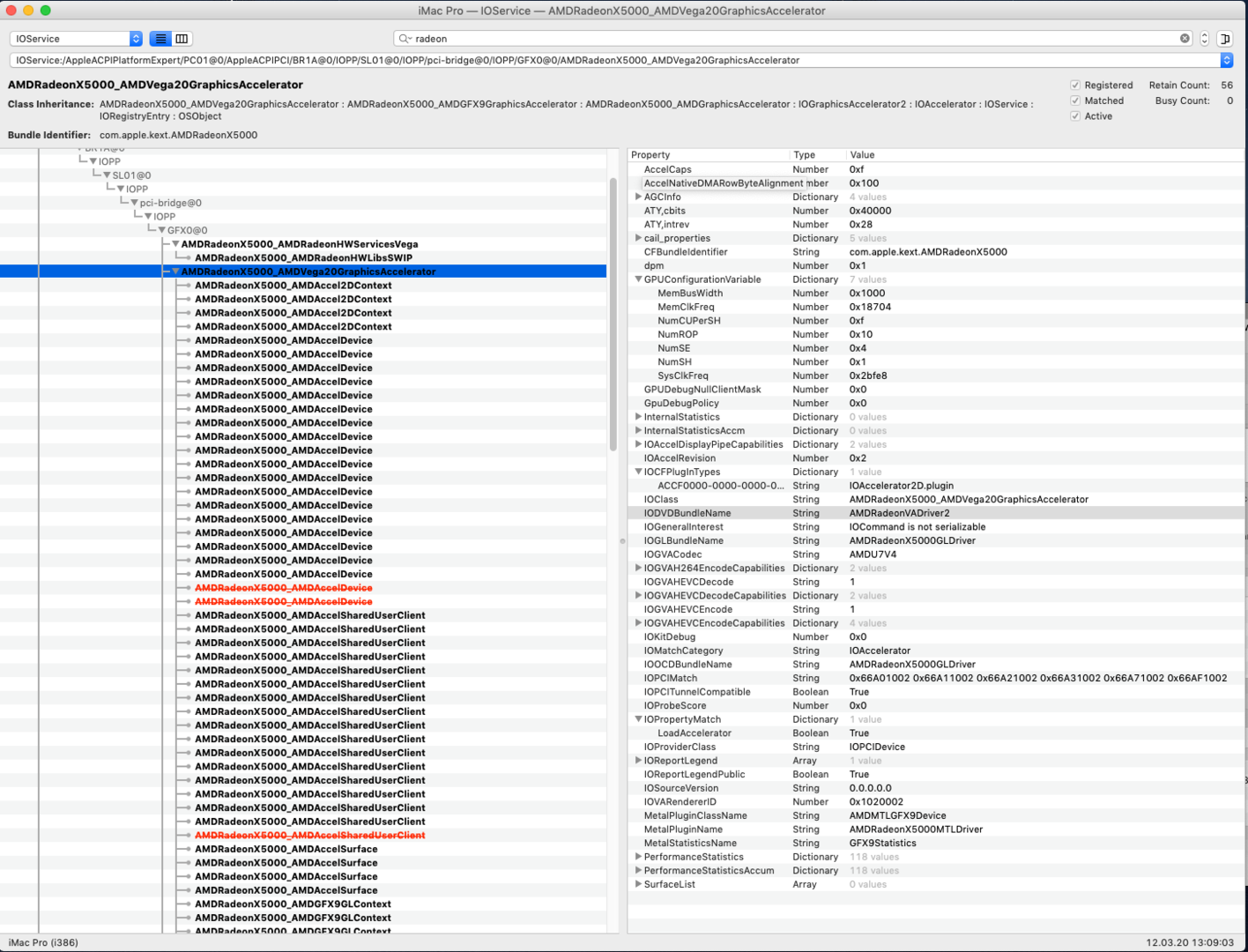1248x952 pixels.
Task: Collapse the GFX0@0 tree node
Action: point(161,230)
